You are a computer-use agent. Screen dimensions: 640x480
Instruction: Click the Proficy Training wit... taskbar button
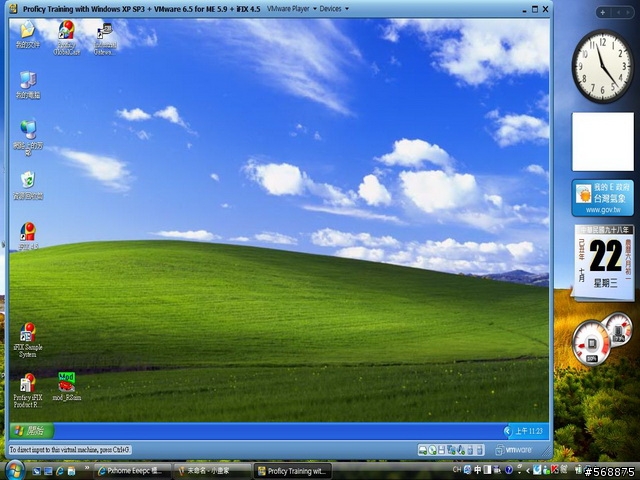(292, 471)
